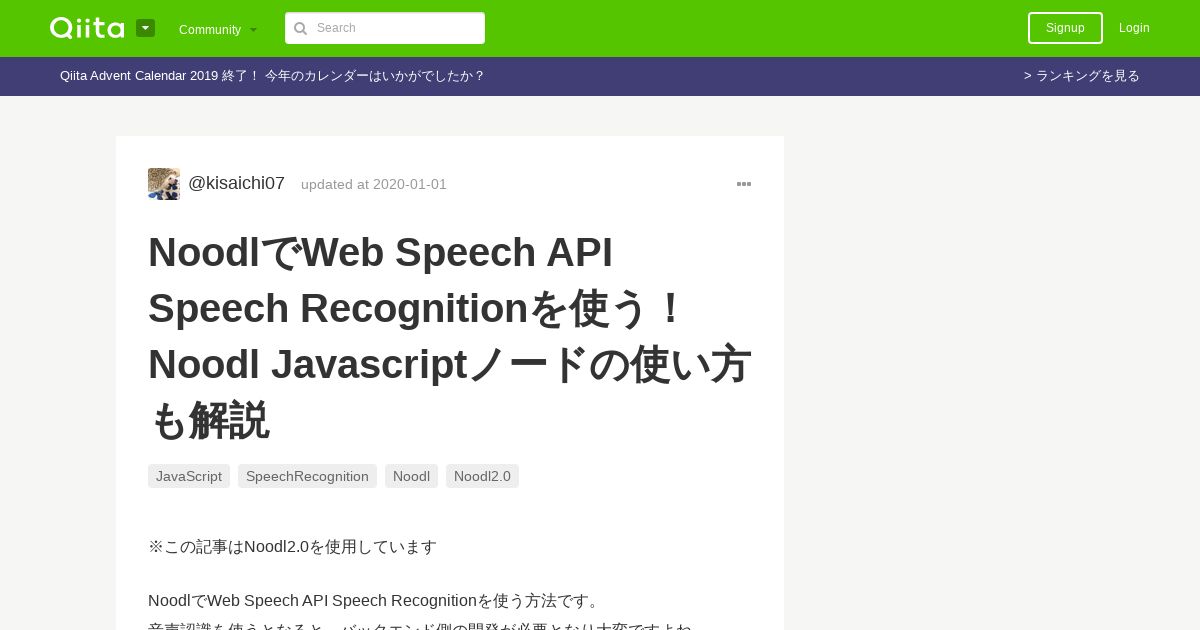This screenshot has height=630, width=1200.
Task: Click the article title heading
Action: point(450,336)
